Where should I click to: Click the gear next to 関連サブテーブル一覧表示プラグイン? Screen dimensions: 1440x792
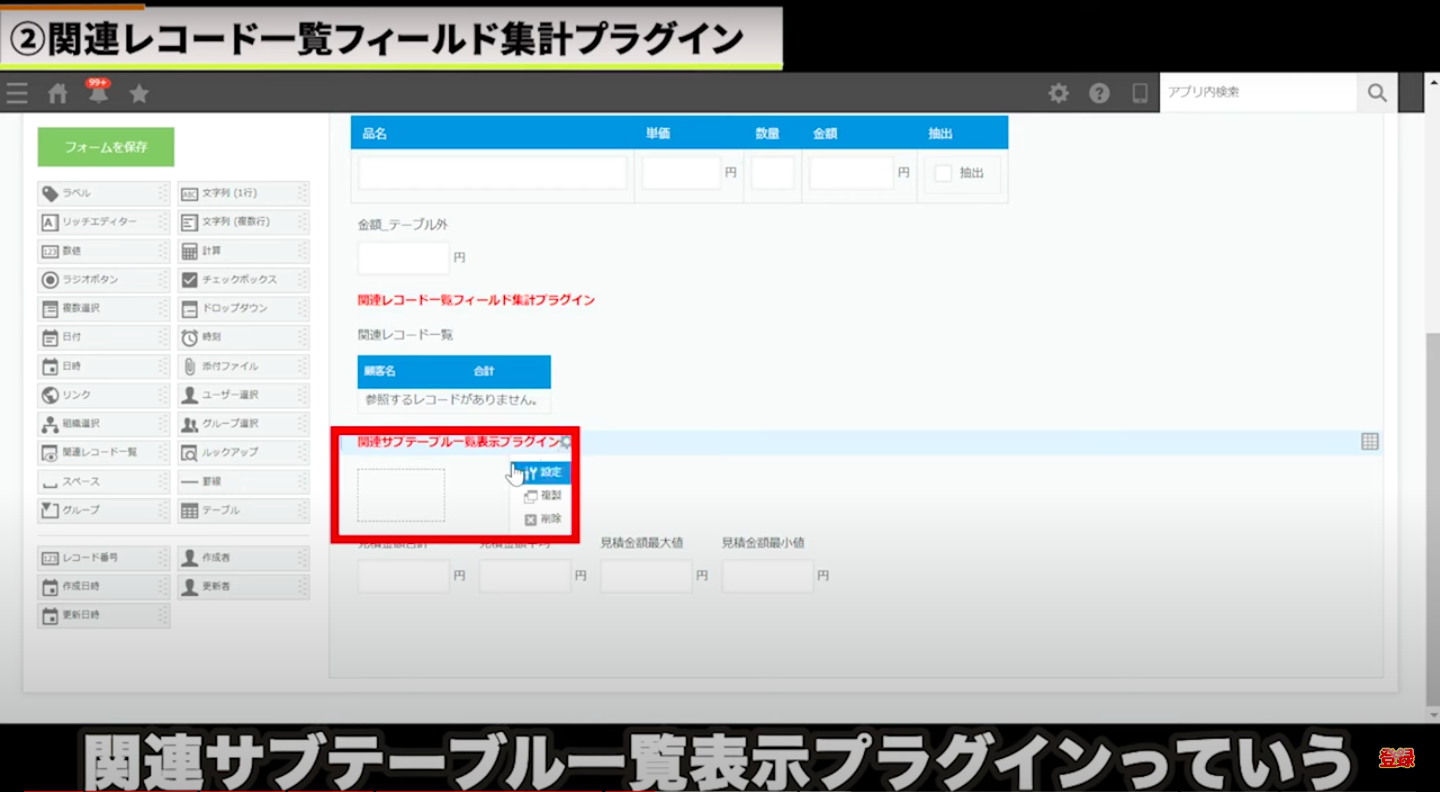pyautogui.click(x=566, y=442)
